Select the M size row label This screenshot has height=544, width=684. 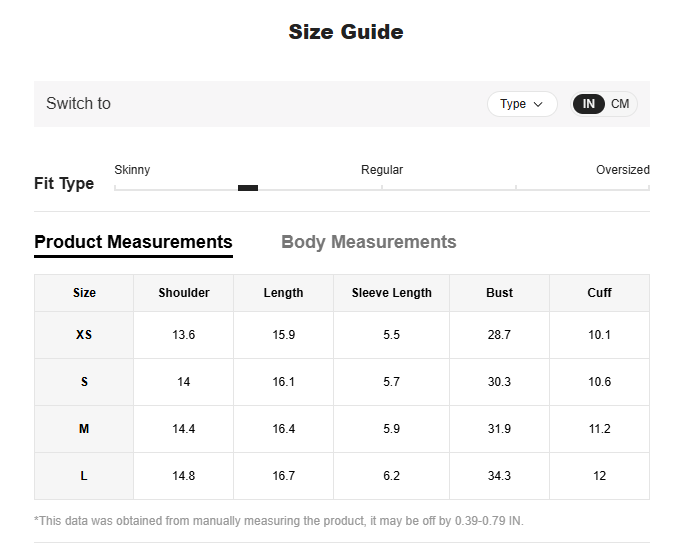[84, 429]
